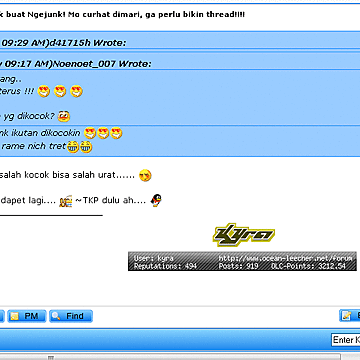Click the penguin emoticon after TKP dulu ah

pyautogui.click(x=156, y=201)
